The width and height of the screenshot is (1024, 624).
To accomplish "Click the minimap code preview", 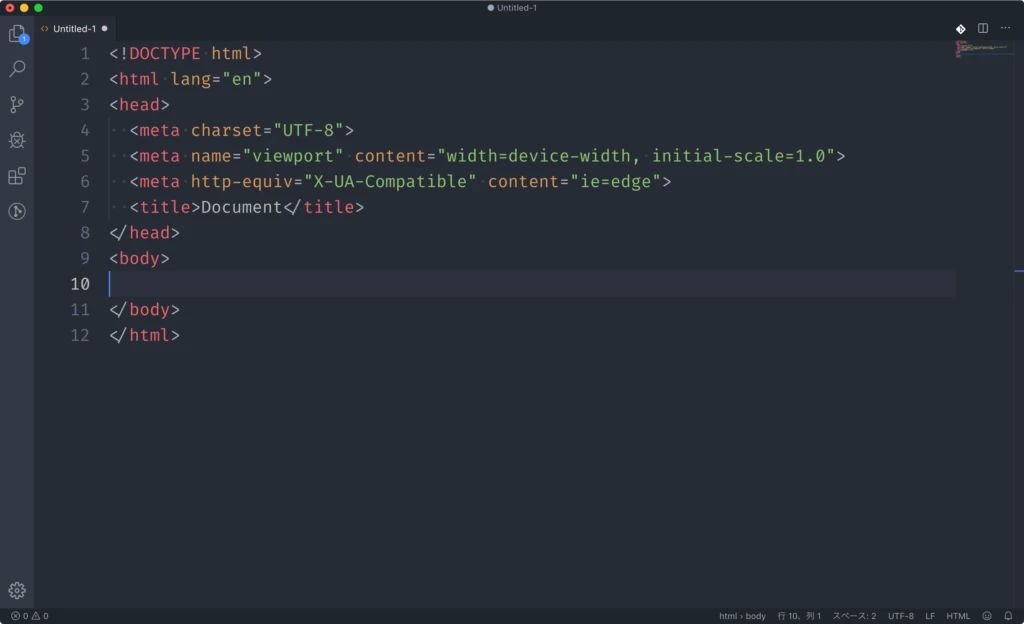I will click(x=983, y=49).
